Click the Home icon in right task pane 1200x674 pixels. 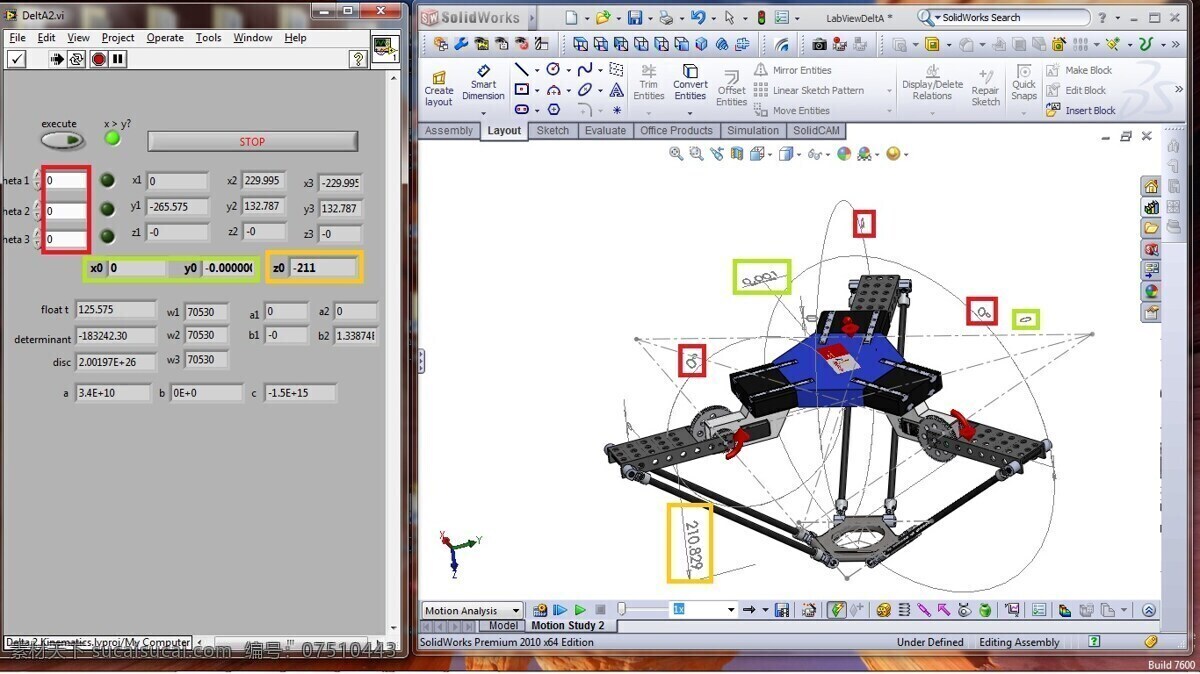[x=1151, y=186]
